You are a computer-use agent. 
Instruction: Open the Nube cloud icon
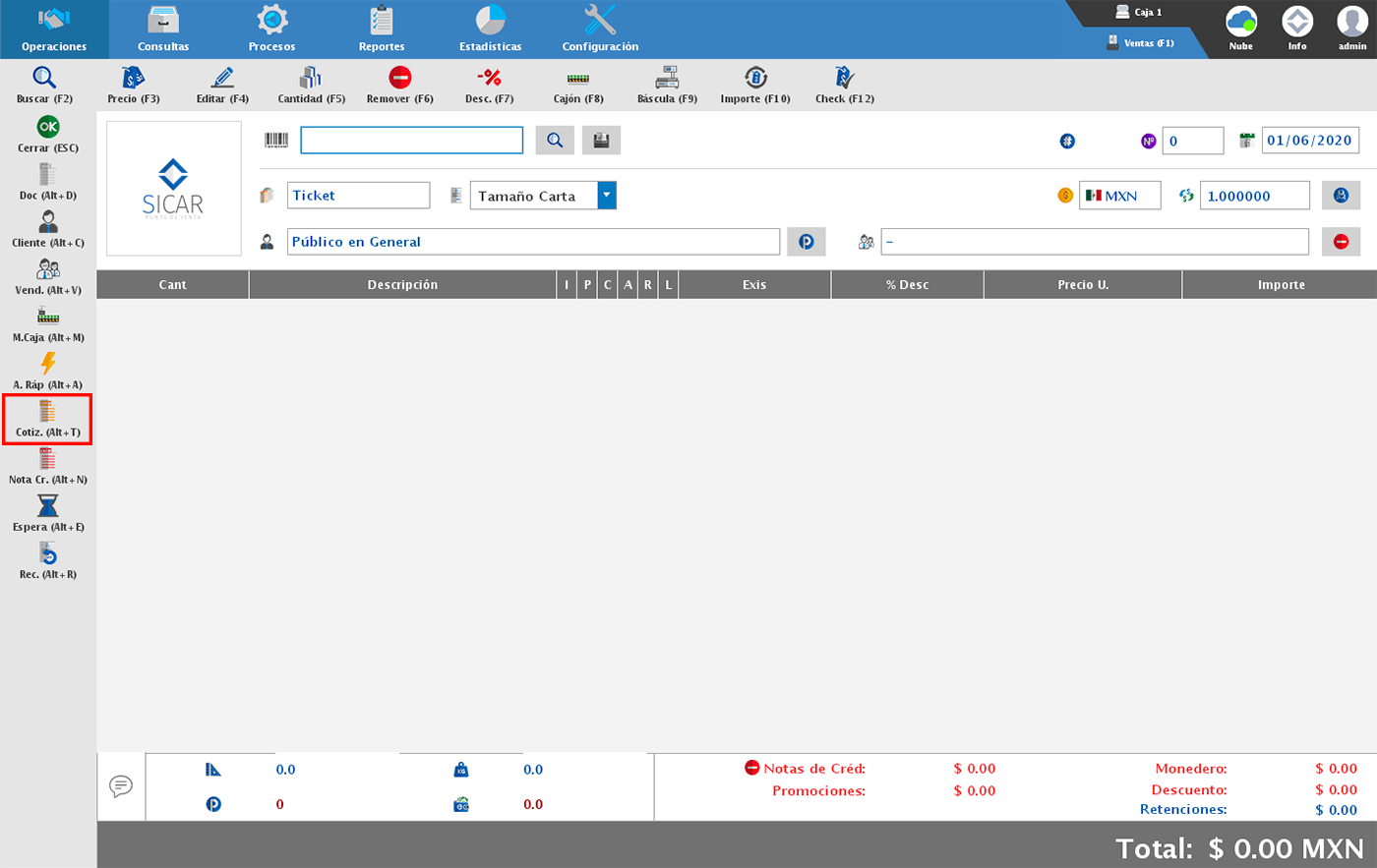pos(1241,28)
